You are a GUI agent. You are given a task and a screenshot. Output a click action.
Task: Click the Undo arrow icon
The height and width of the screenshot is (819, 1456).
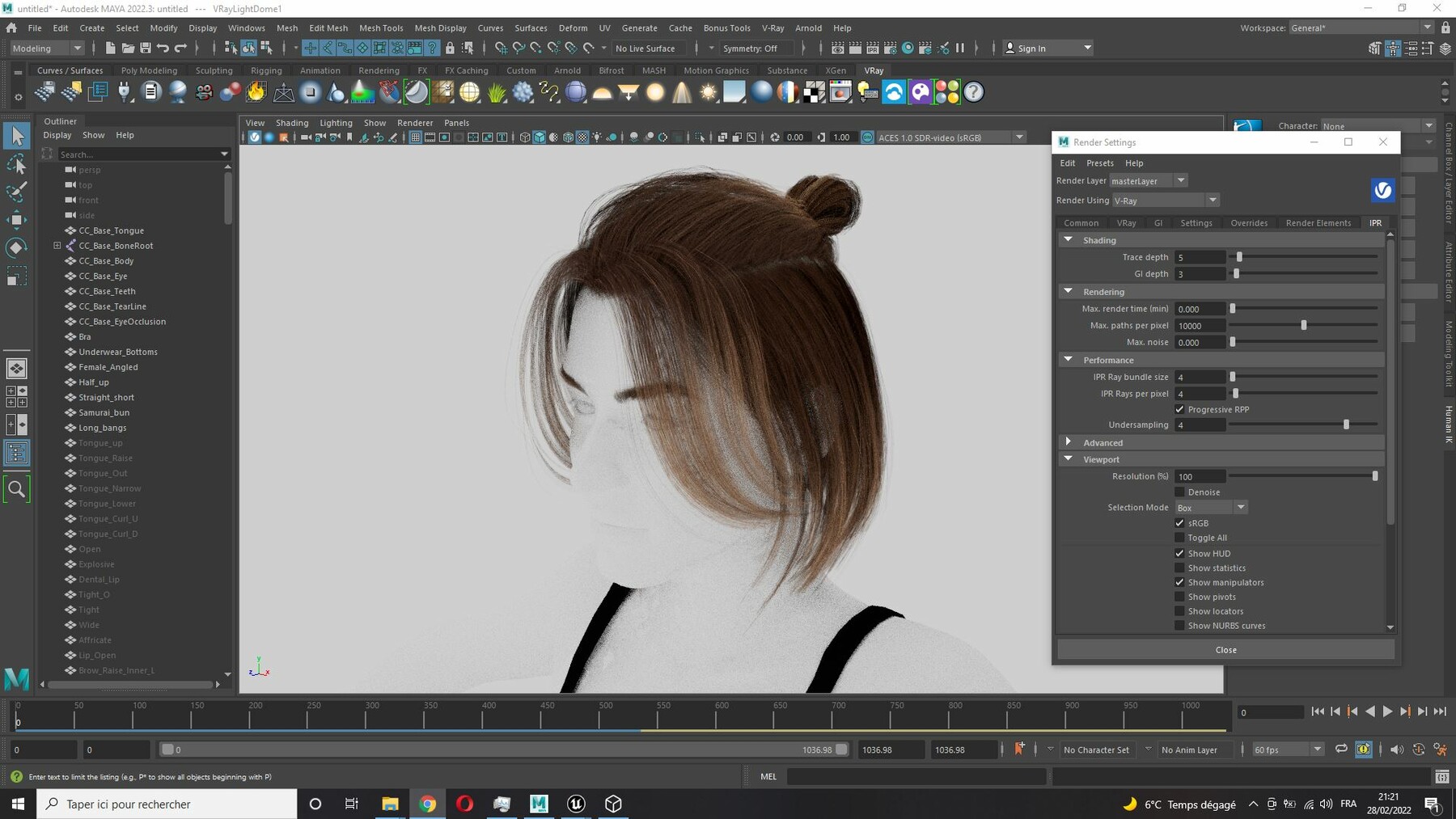[163, 49]
